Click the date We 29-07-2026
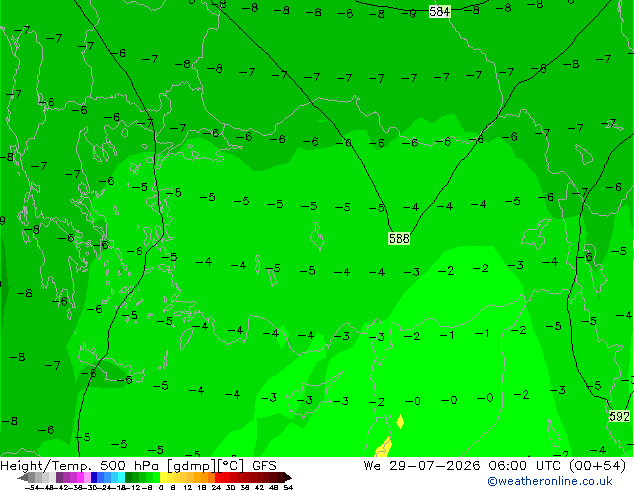 [x=422, y=466]
